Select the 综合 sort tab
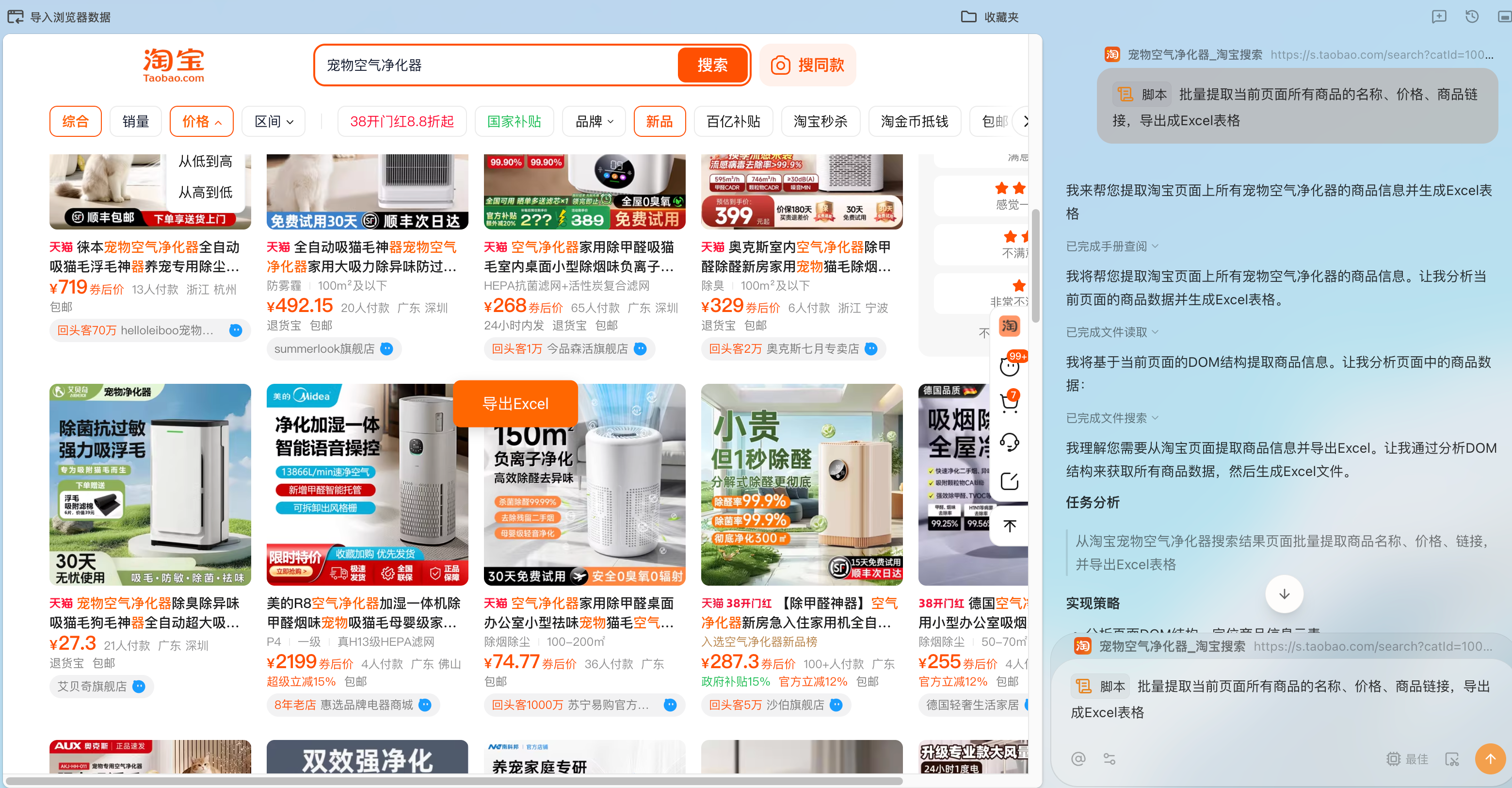The height and width of the screenshot is (788, 1512). pos(75,121)
